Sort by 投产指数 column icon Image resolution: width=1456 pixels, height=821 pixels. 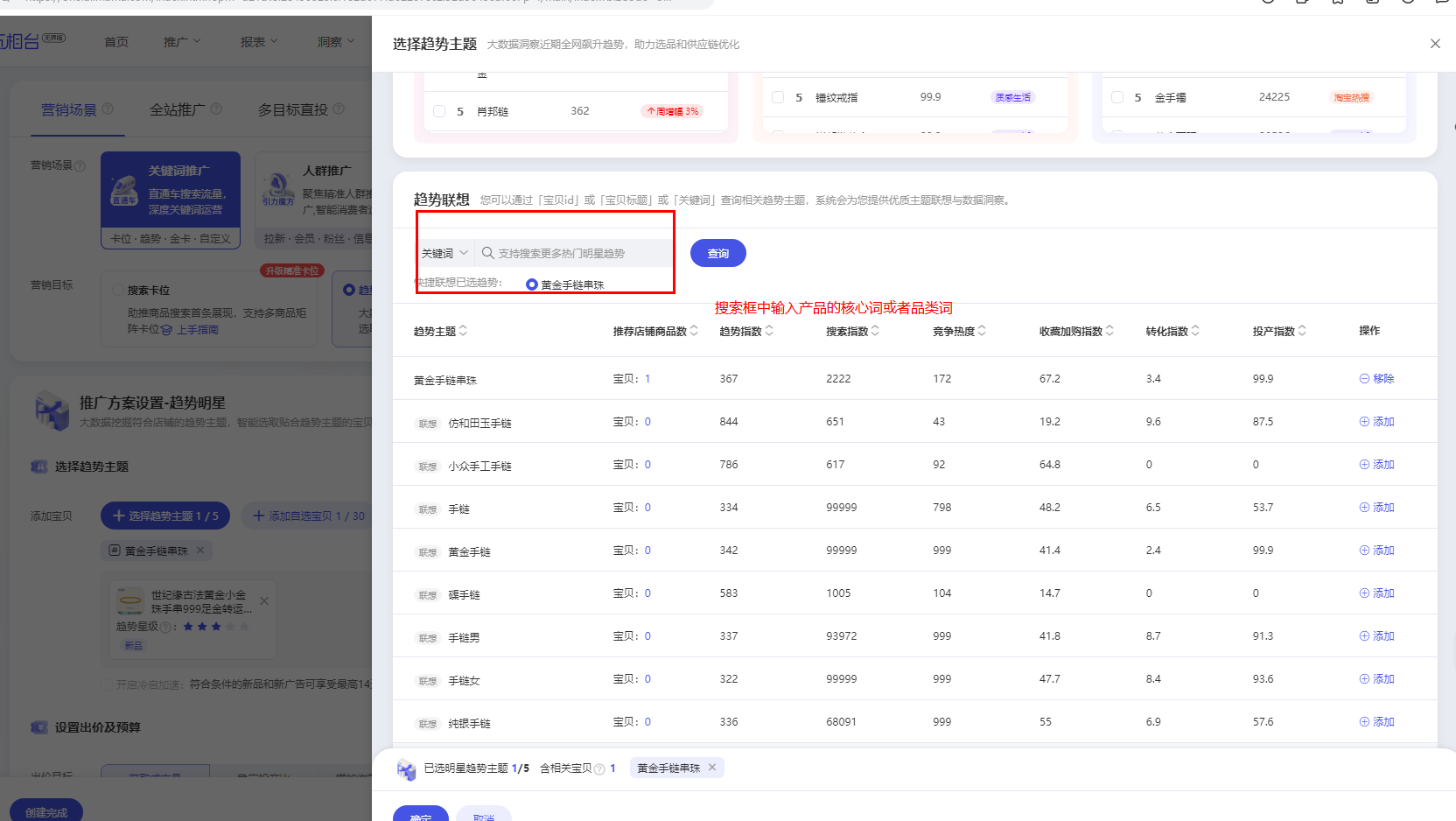coord(1302,331)
